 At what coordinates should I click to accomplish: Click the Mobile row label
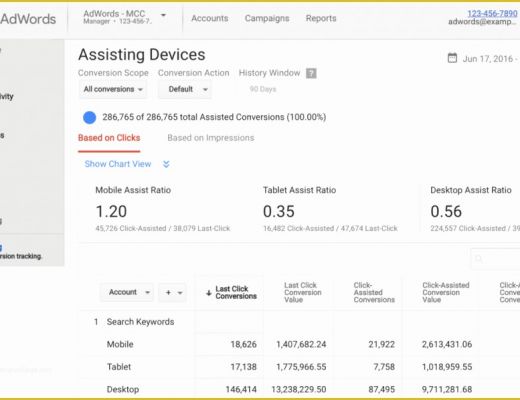(120, 344)
